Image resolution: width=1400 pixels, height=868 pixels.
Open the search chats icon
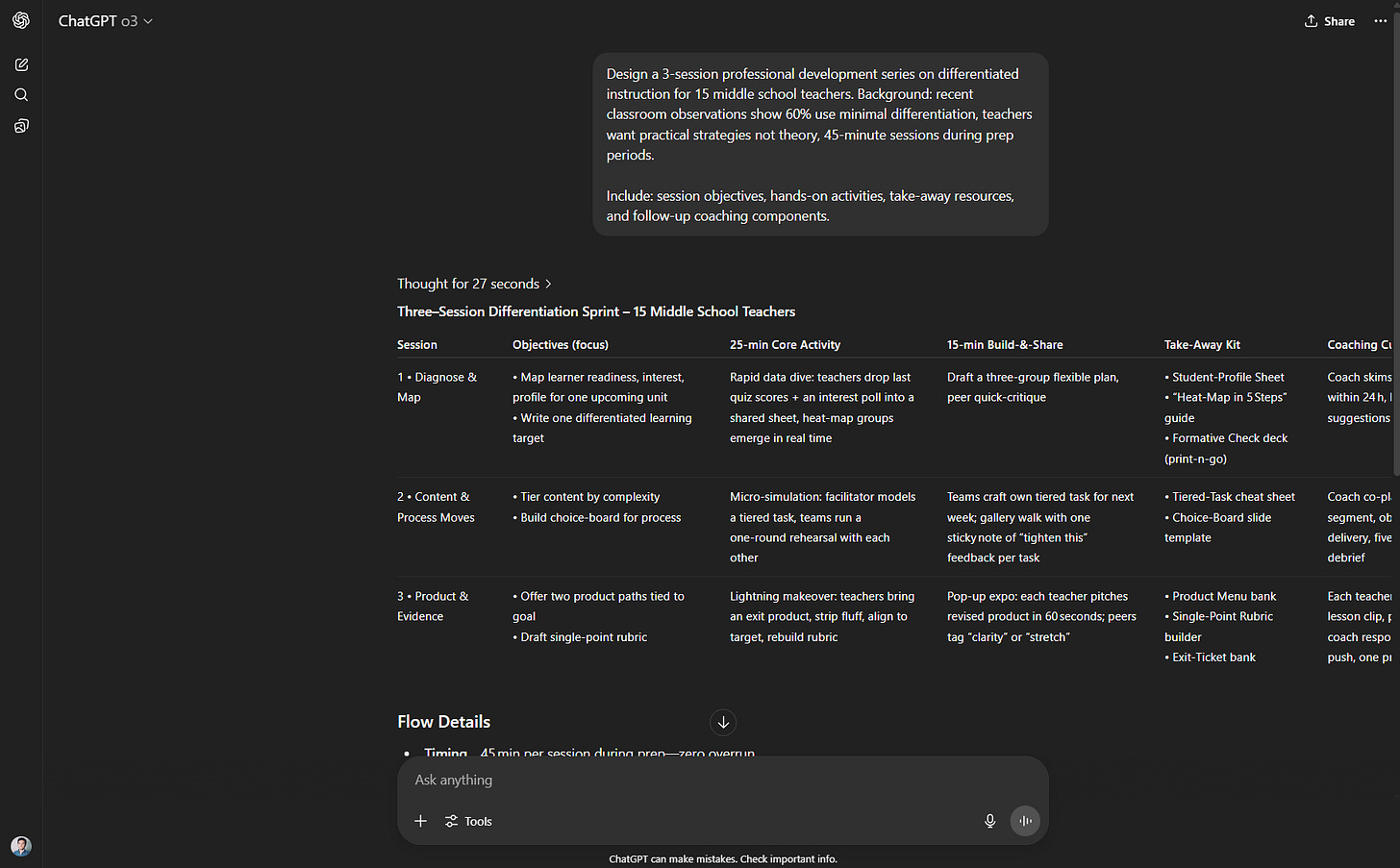point(21,95)
